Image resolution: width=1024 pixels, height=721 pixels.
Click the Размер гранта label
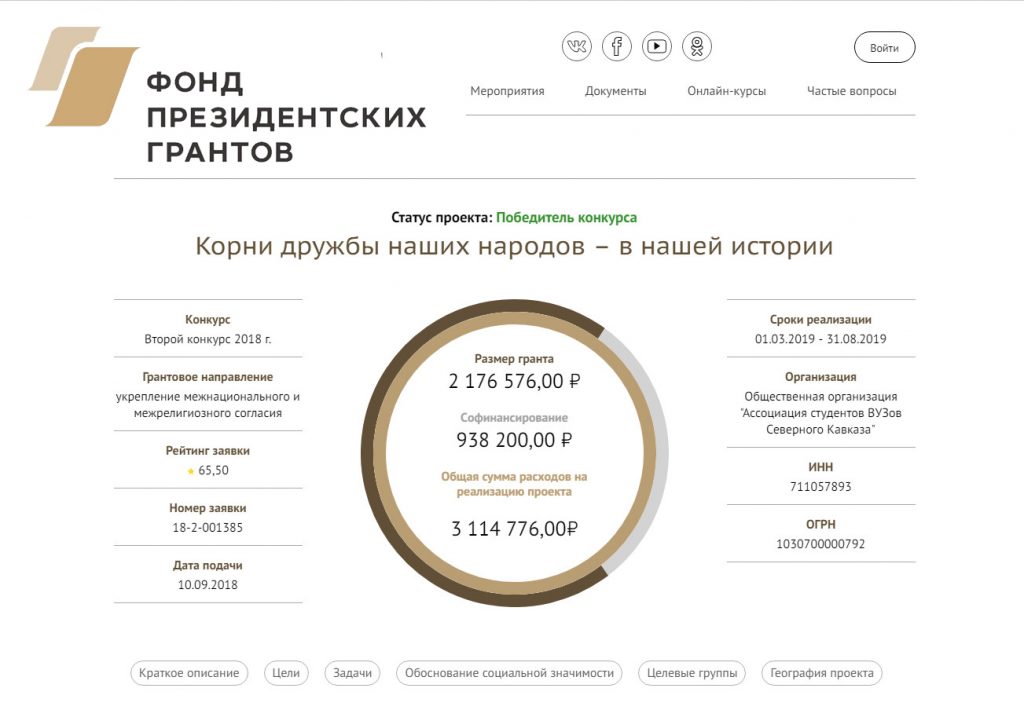514,359
